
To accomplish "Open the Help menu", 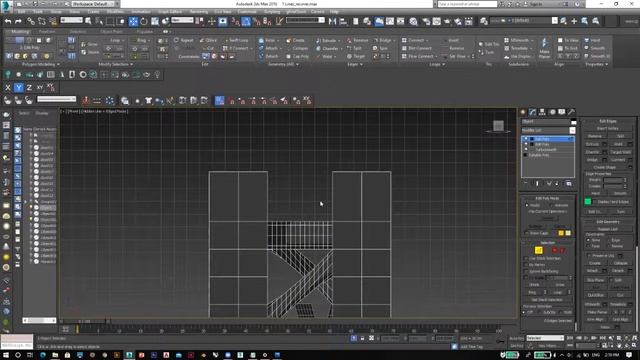I will (334, 11).
